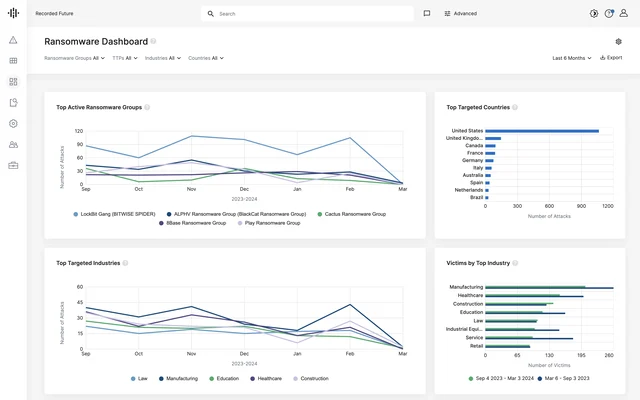Click the Retail label in victims chart

pos(476,346)
